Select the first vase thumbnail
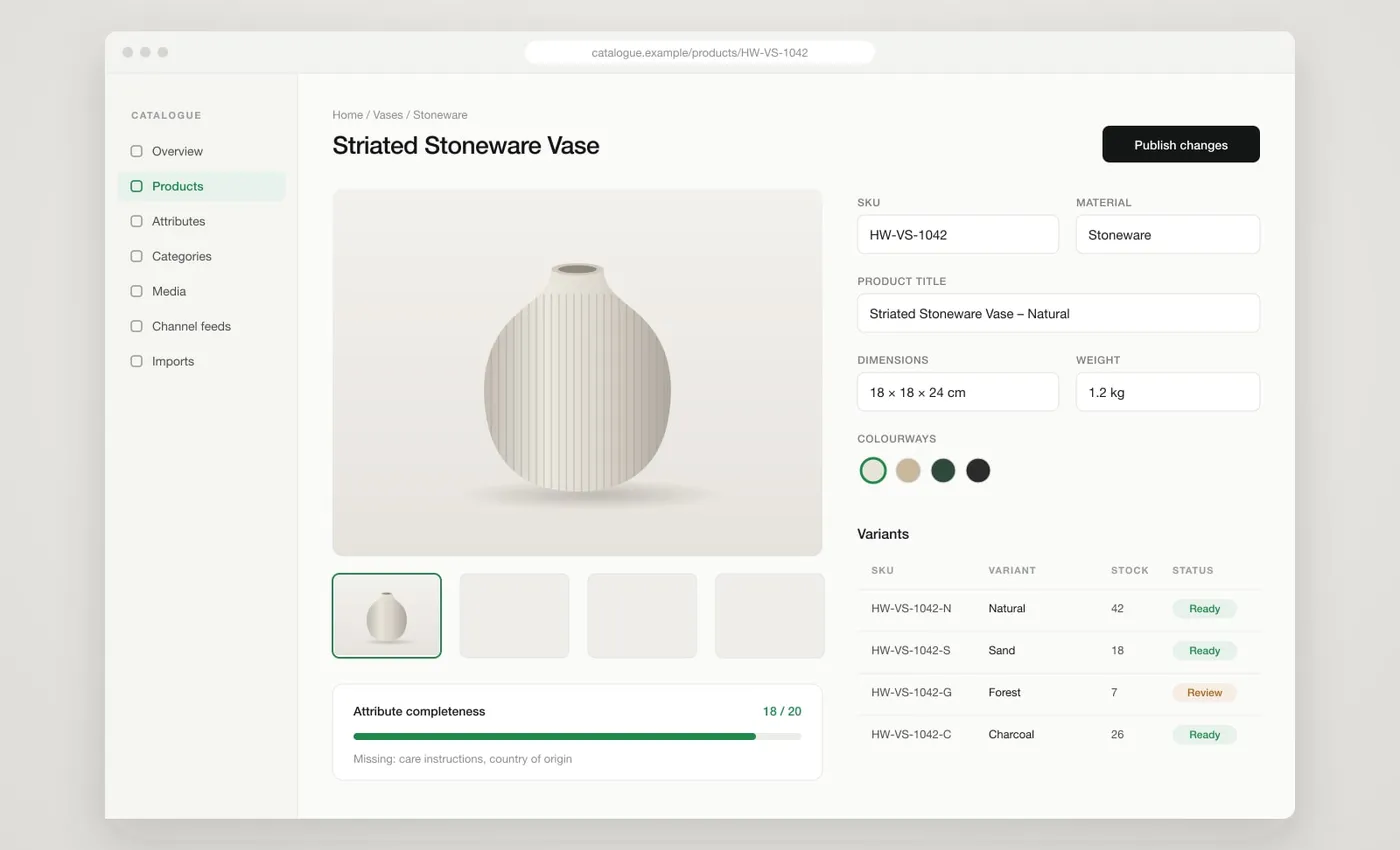This screenshot has width=1400, height=850. [387, 616]
